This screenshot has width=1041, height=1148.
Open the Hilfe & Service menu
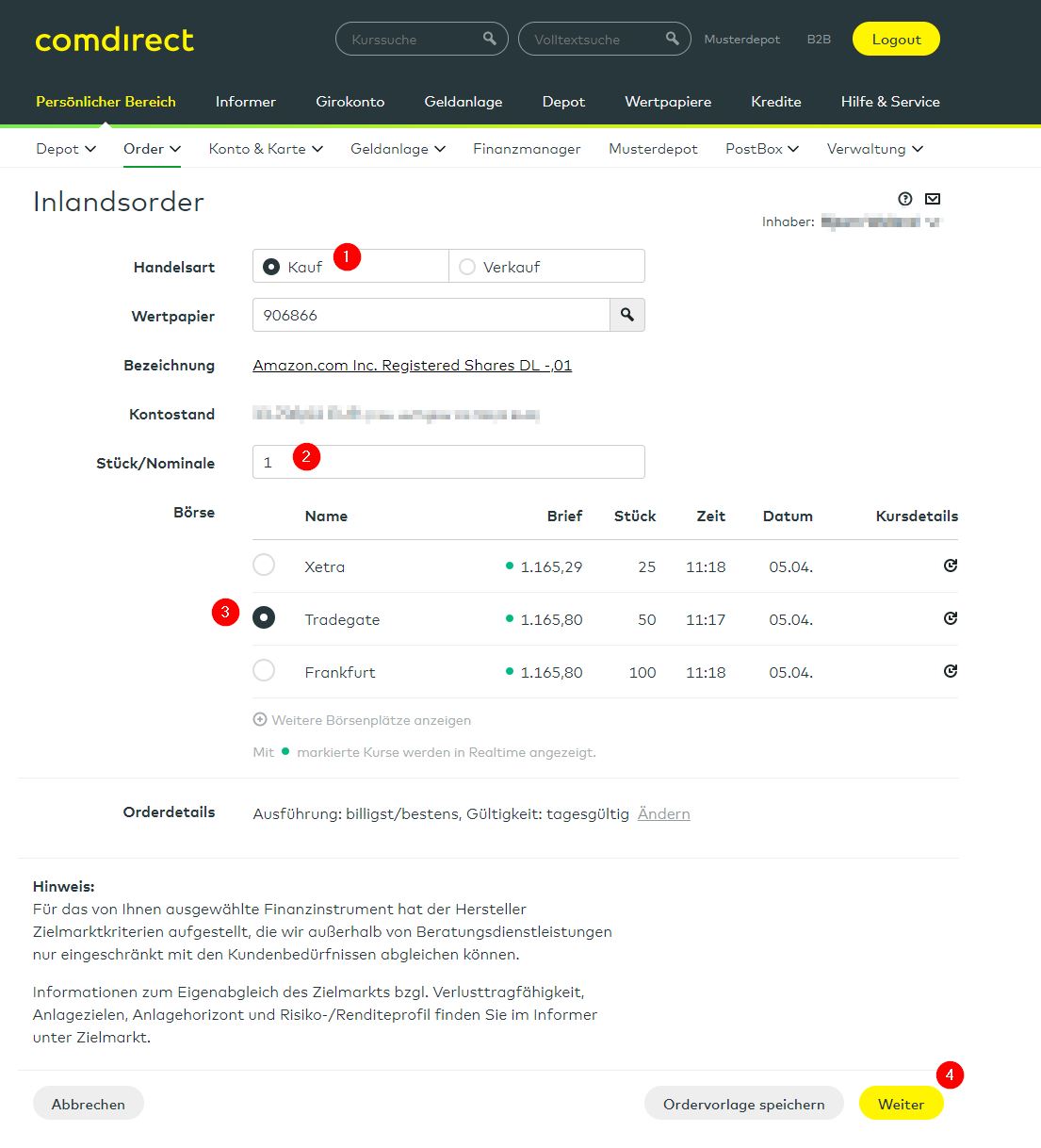point(889,102)
